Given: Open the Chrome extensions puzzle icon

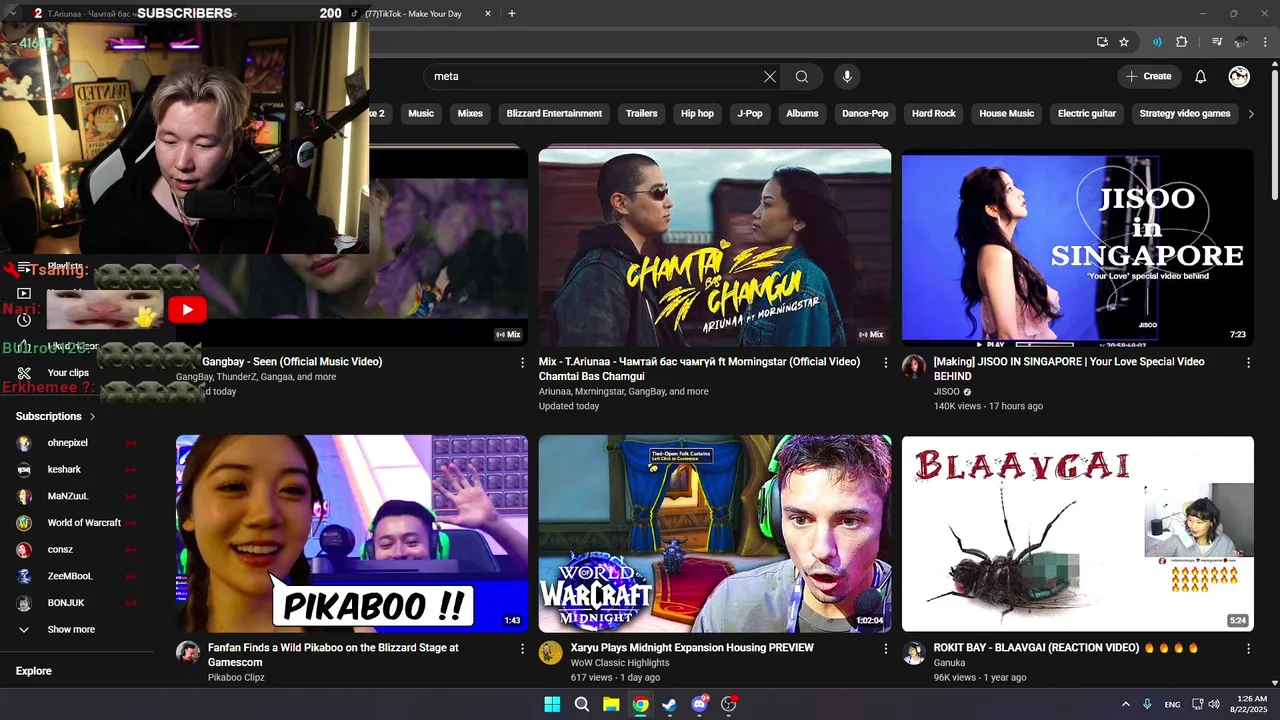Looking at the screenshot, I should 1181,42.
